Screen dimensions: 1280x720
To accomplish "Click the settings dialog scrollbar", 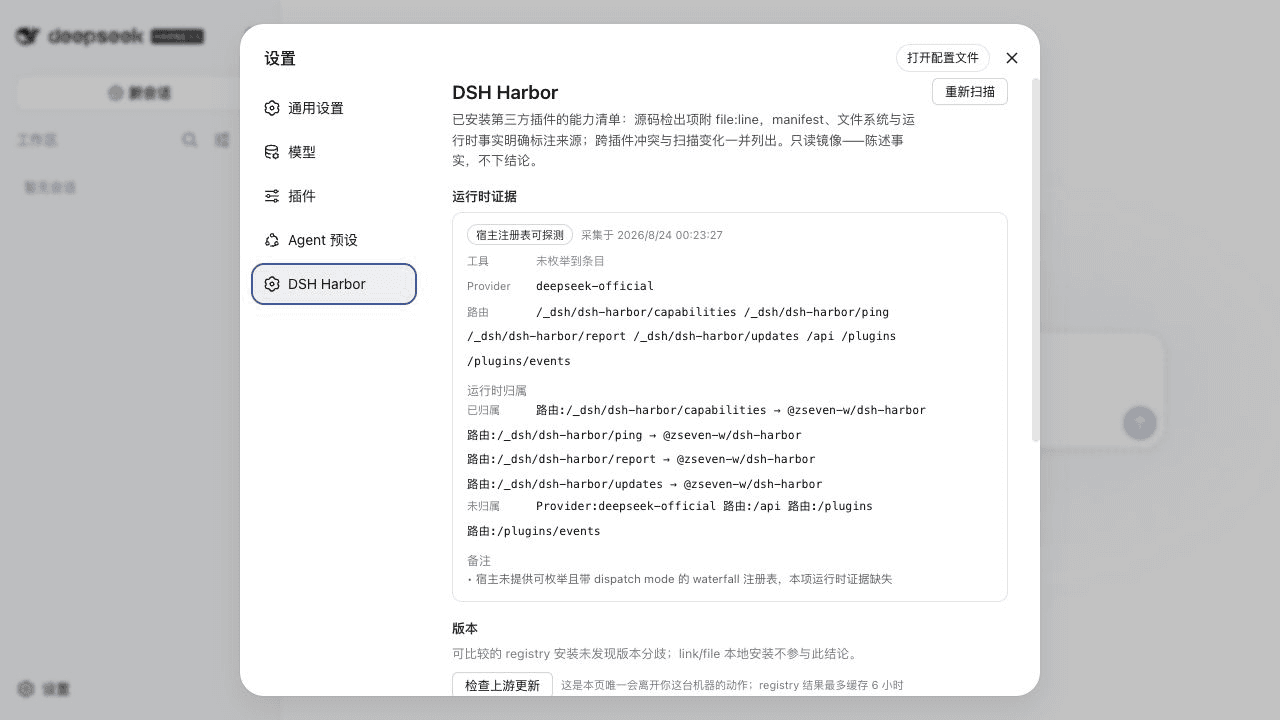I will point(1035,260).
